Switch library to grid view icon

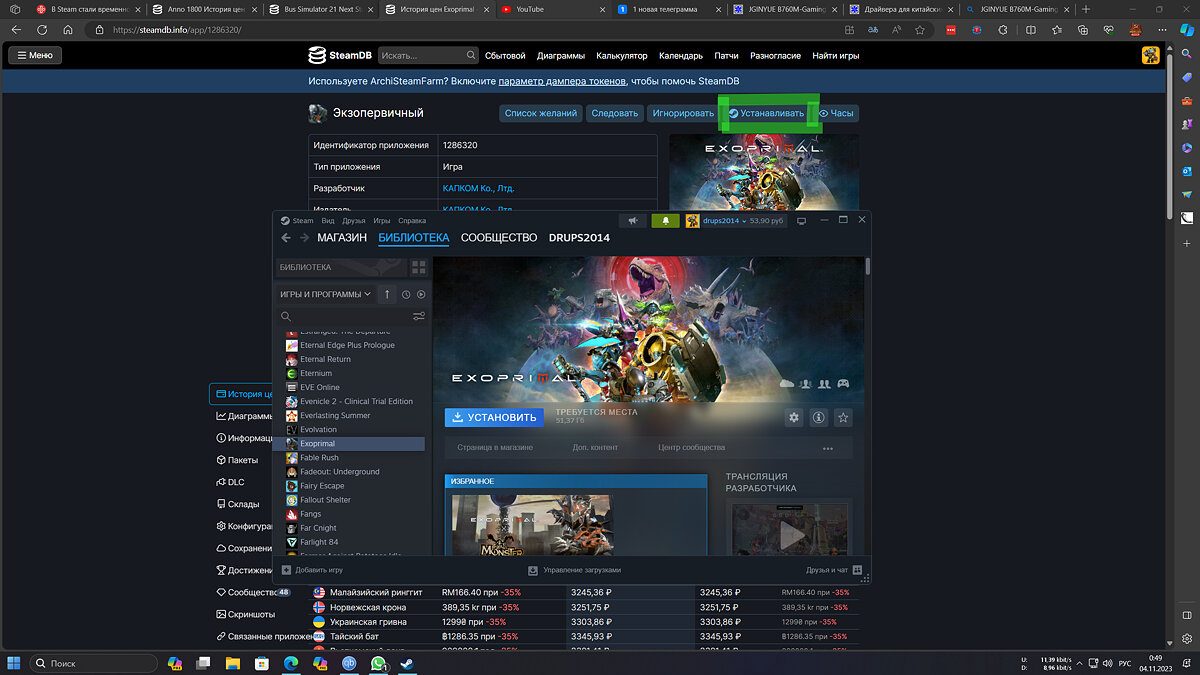pyautogui.click(x=419, y=267)
